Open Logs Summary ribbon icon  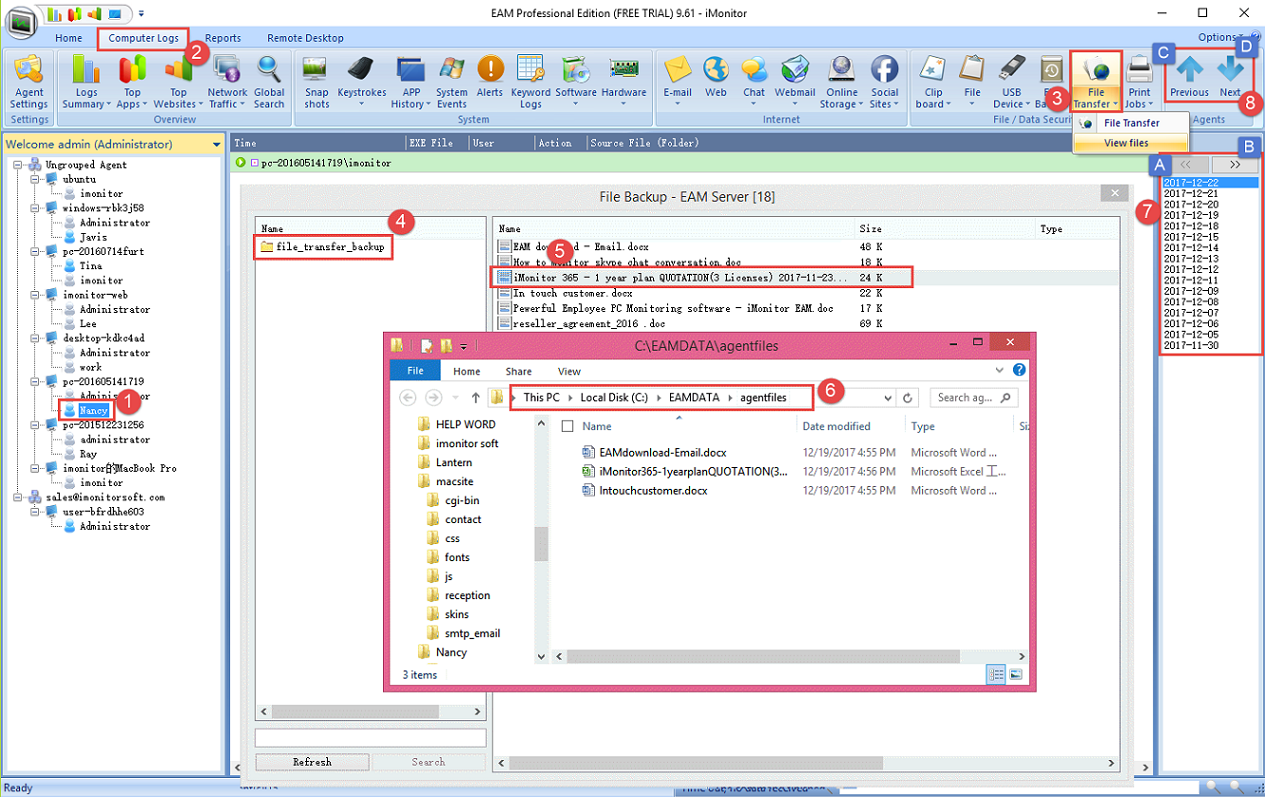[86, 82]
